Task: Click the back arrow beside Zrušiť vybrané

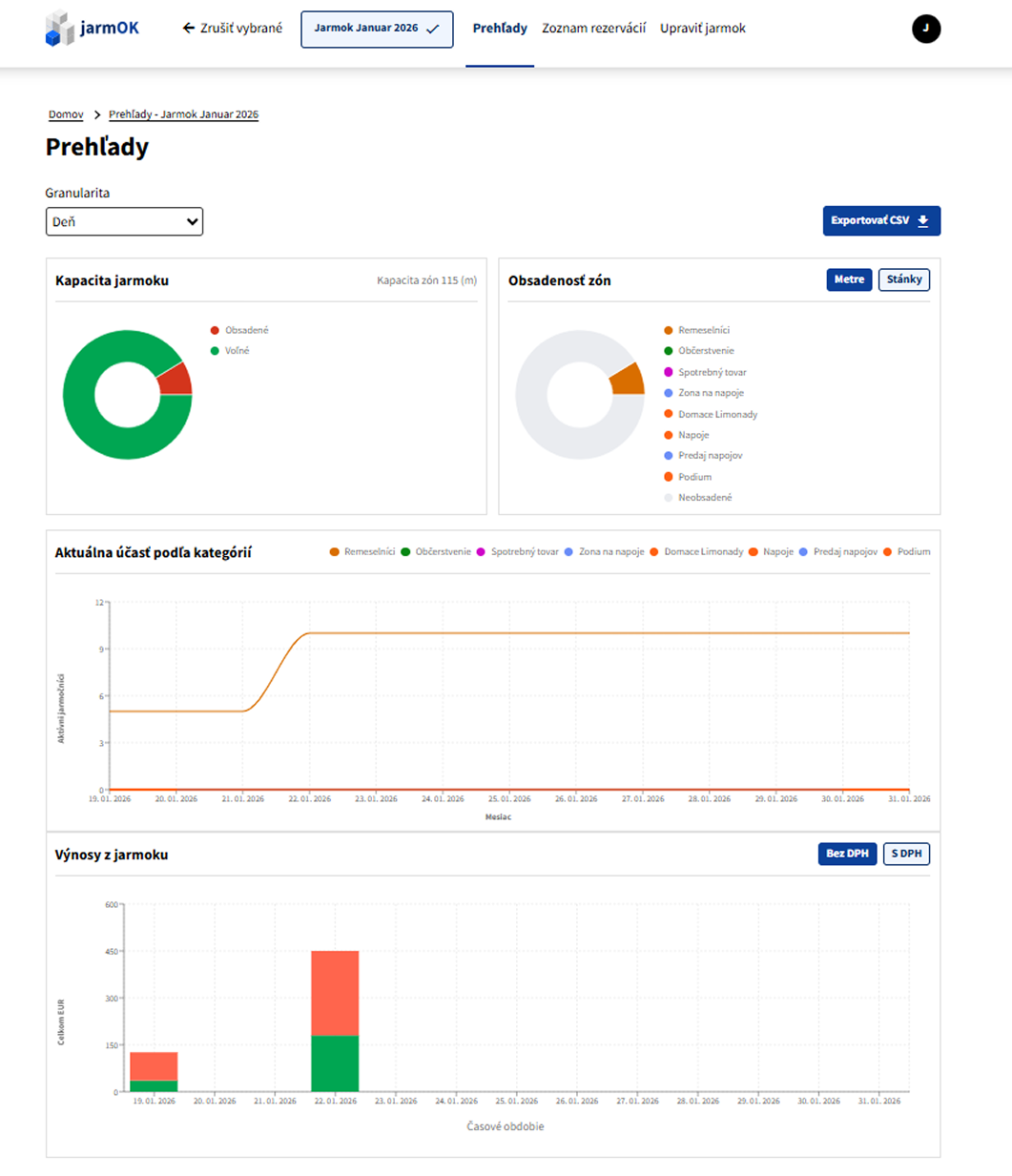Action: (x=188, y=29)
